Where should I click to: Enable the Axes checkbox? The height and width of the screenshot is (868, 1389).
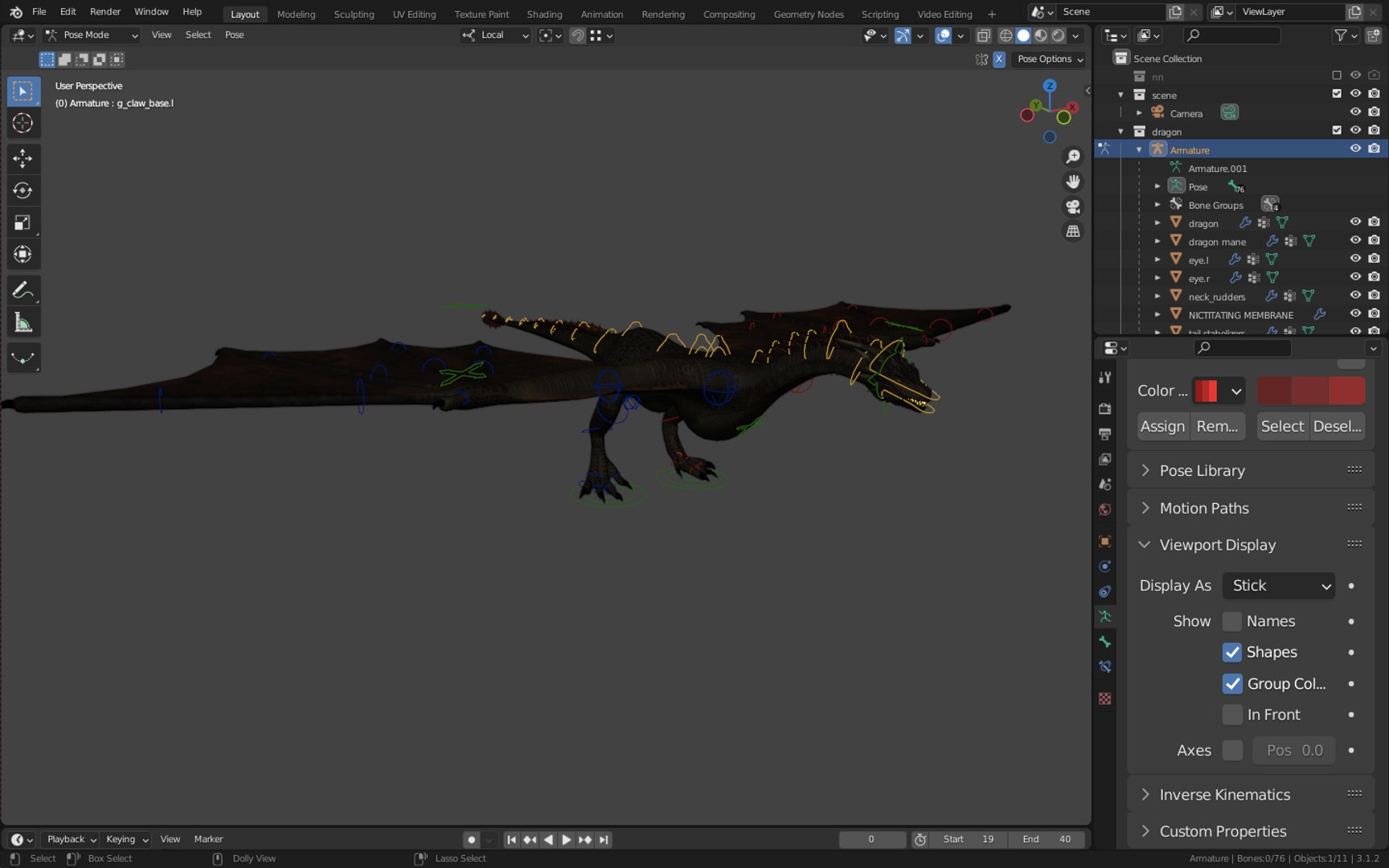click(1232, 750)
